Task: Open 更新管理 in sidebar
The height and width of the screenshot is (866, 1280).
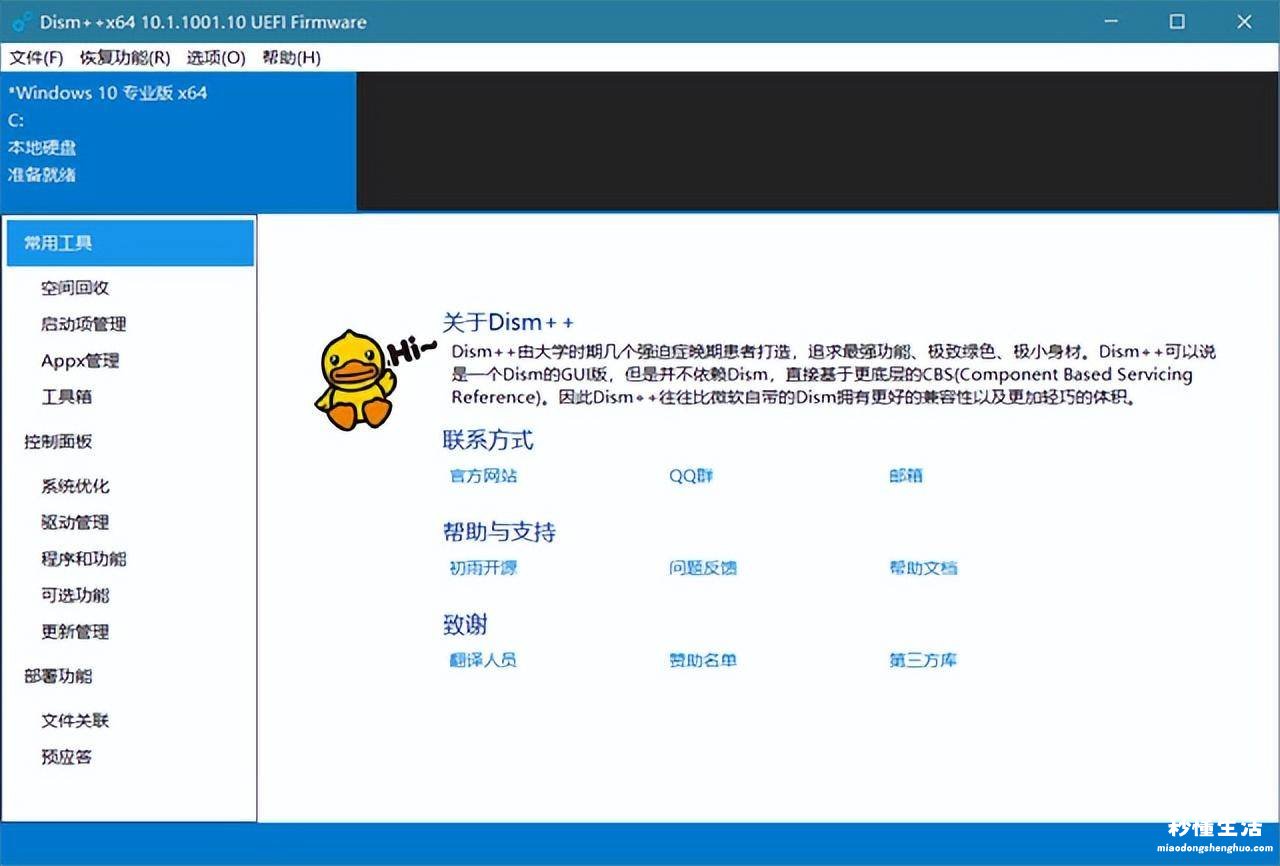Action: [75, 632]
